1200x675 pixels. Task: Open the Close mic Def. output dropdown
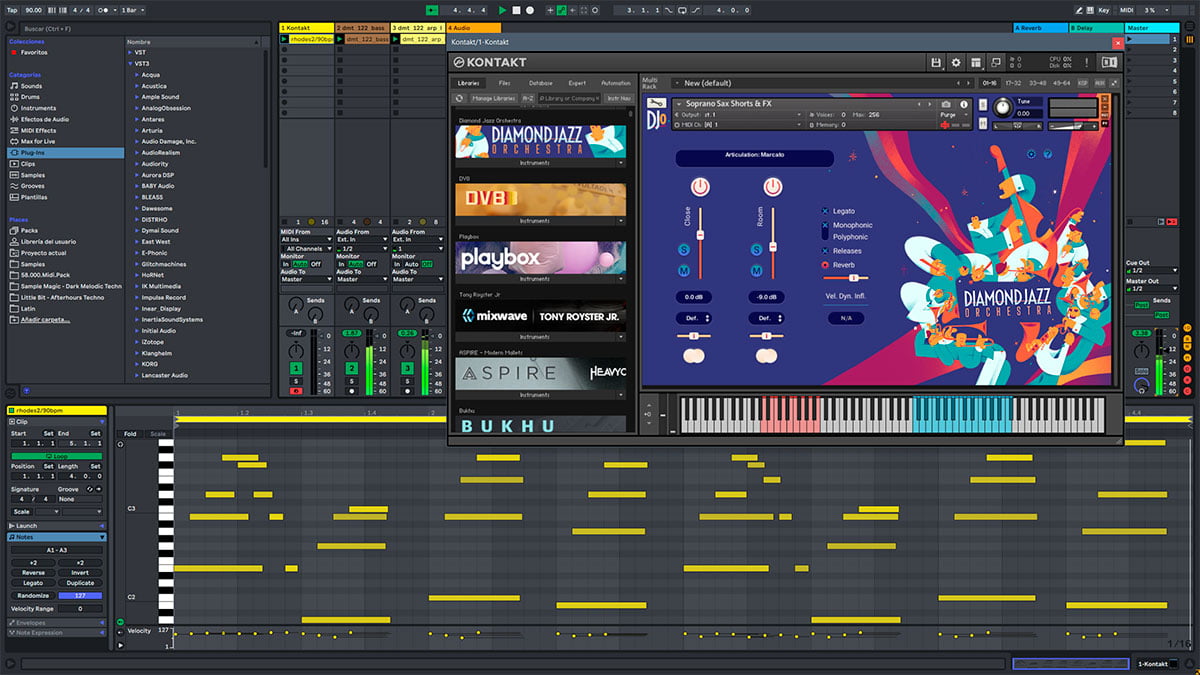694,318
